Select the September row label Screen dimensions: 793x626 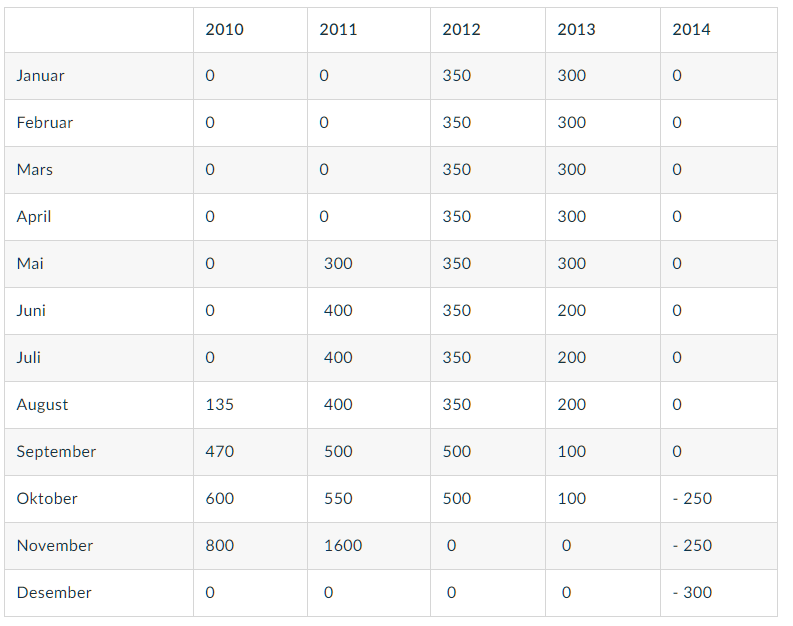tap(56, 452)
